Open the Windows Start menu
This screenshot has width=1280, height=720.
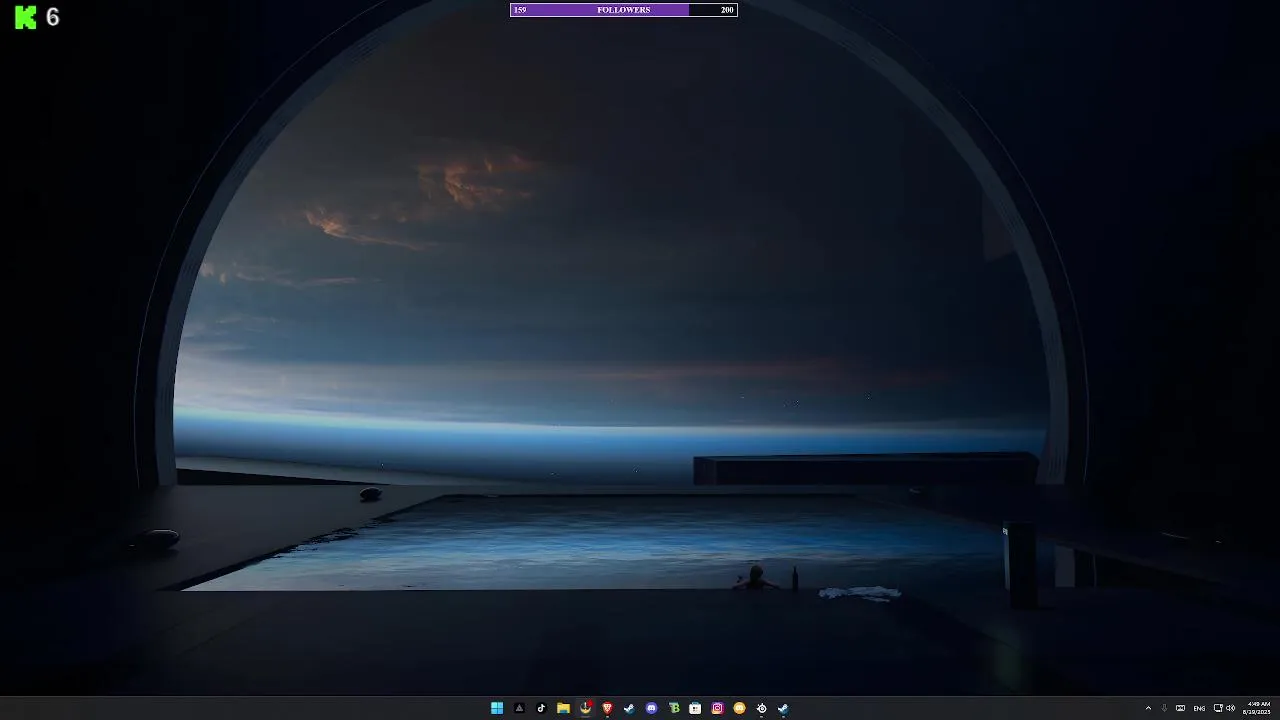(x=497, y=708)
